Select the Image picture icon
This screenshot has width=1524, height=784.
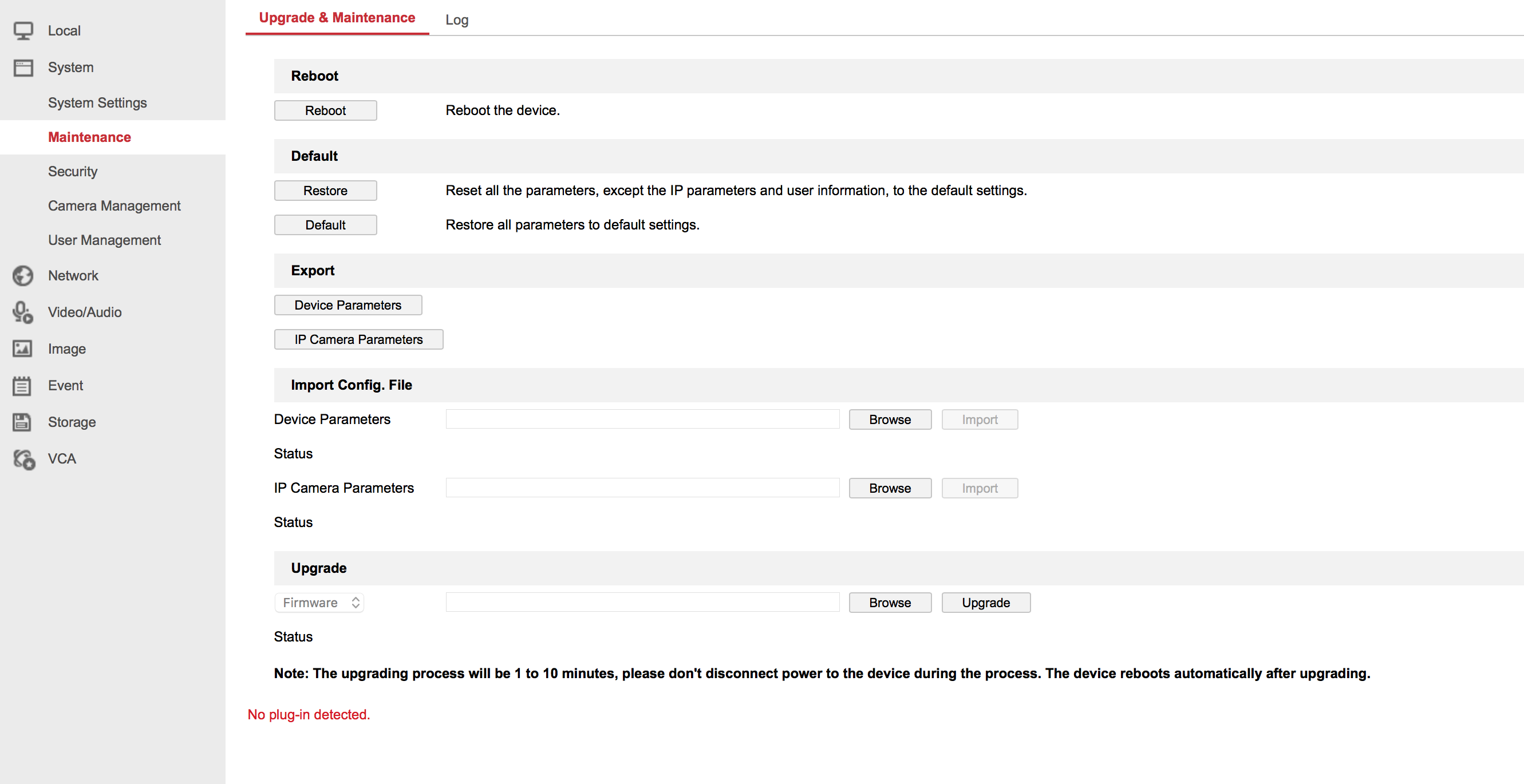(23, 349)
